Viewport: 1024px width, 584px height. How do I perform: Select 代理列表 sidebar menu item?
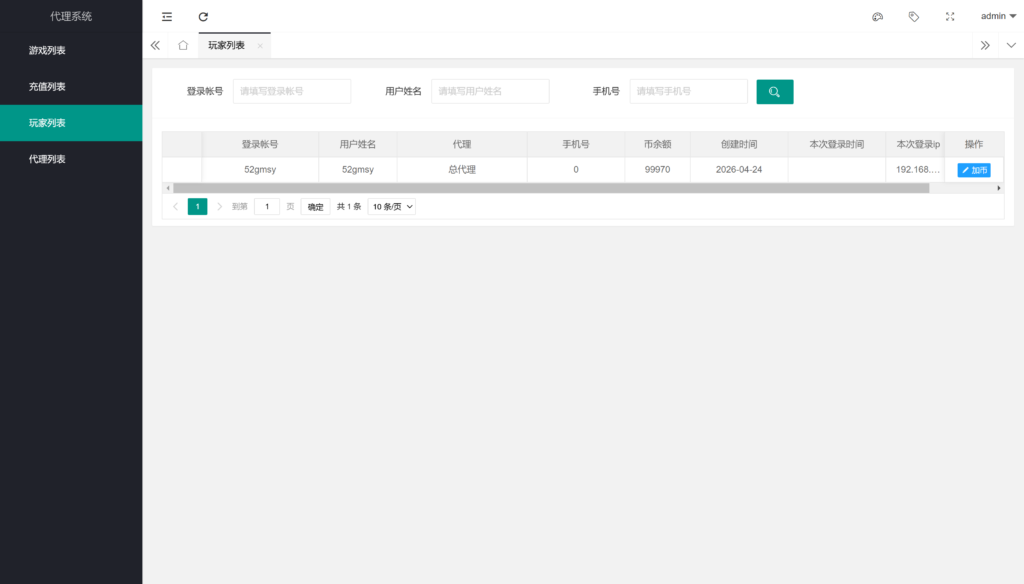point(47,159)
